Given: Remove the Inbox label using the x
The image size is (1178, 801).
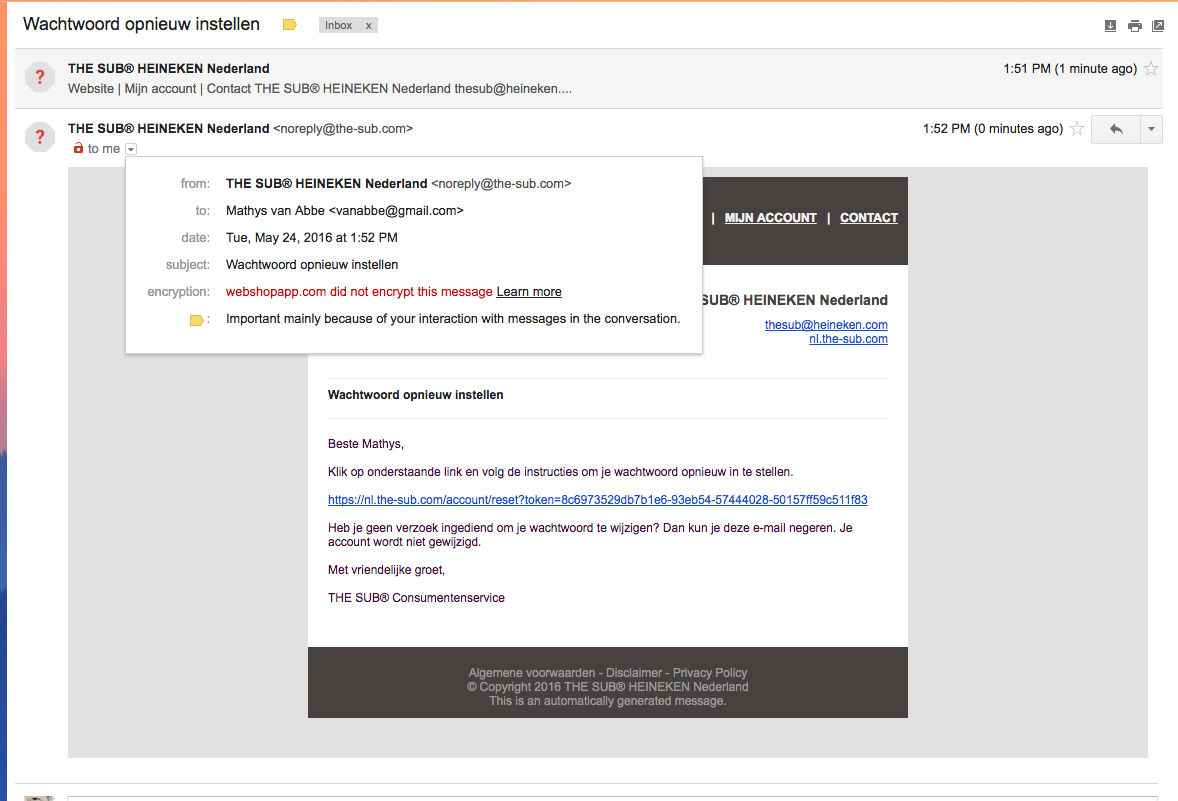Looking at the screenshot, I should 368,26.
